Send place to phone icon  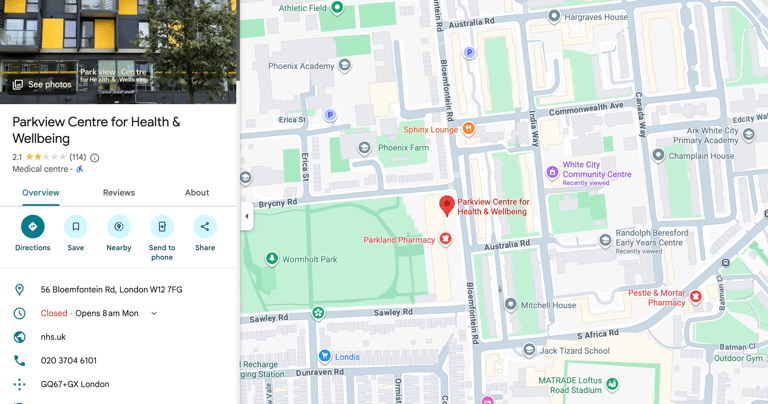point(162,227)
